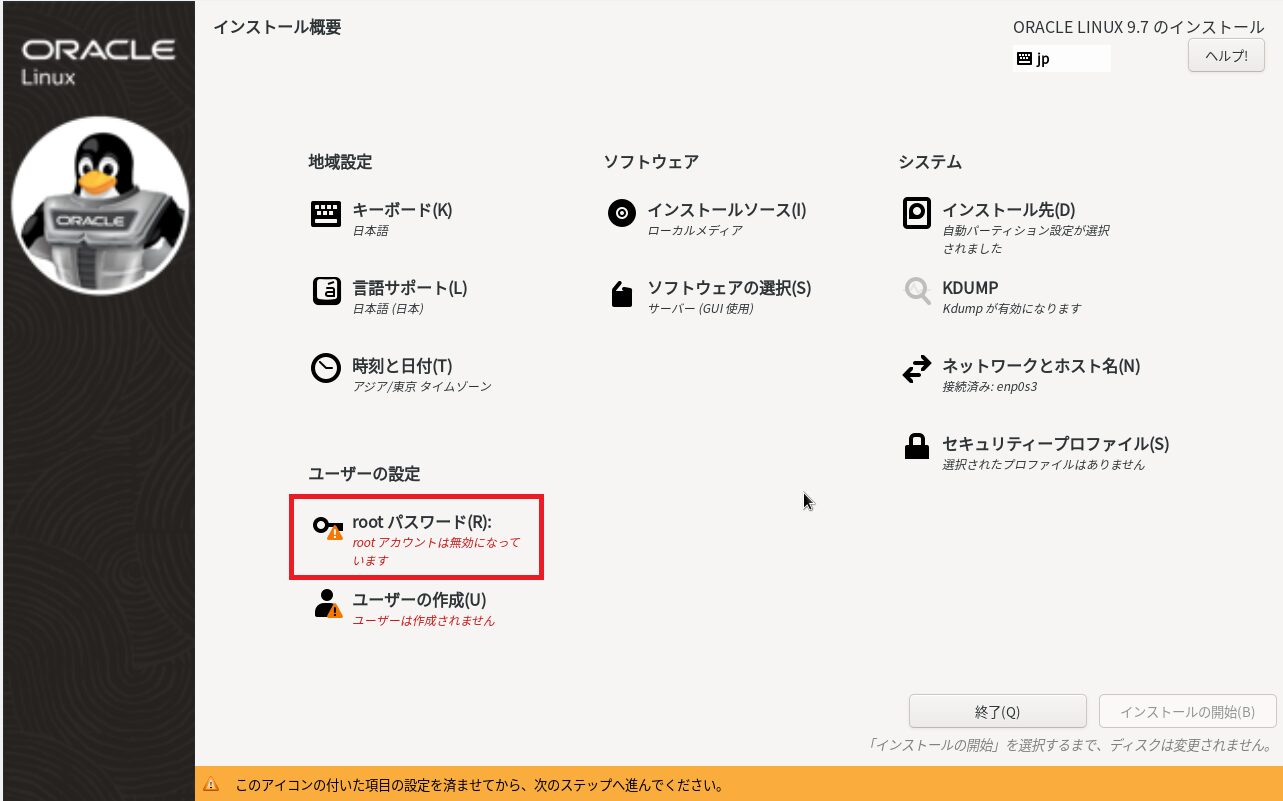Viewport: 1283px width, 801px height.
Task: Open the ソフトウェアの選択(S) label text
Action: click(729, 288)
